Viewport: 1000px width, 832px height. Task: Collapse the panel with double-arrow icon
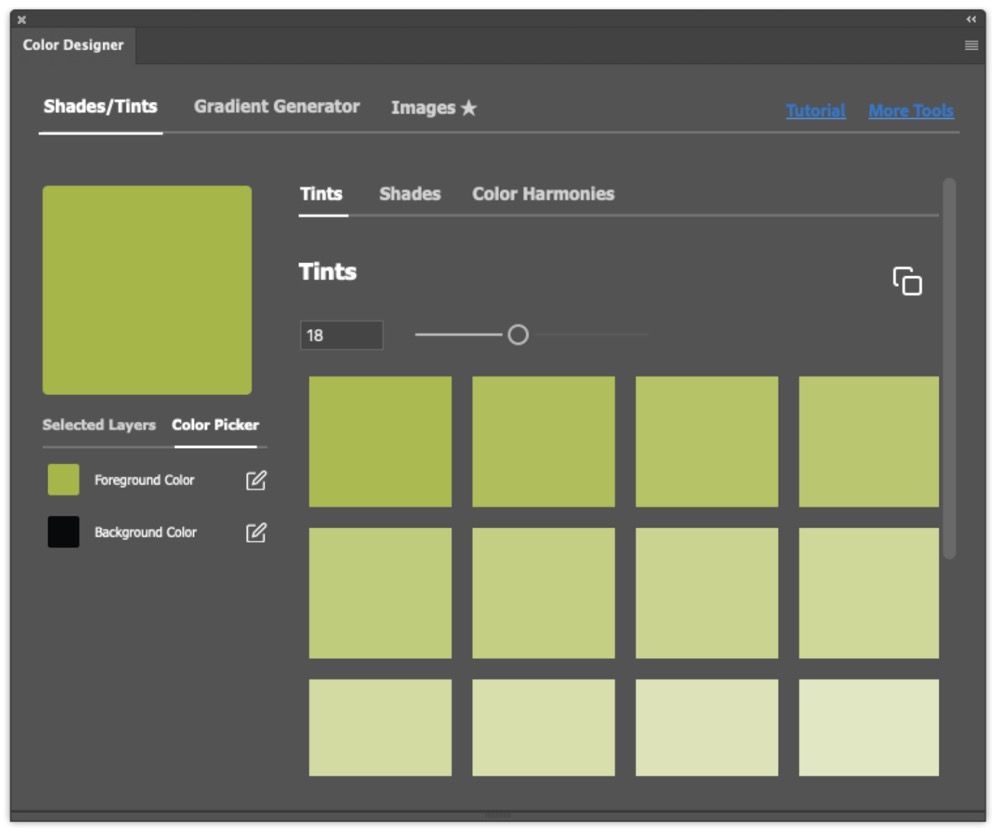point(971,20)
